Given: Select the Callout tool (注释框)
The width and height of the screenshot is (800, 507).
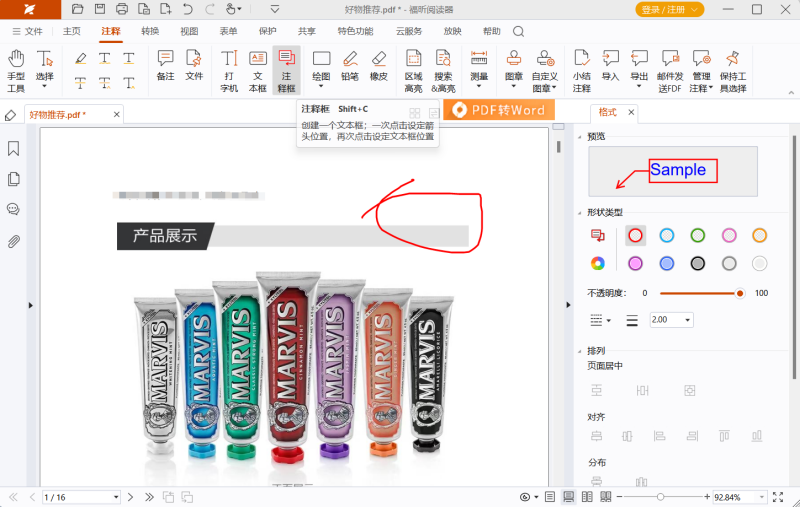Looking at the screenshot, I should click(286, 71).
